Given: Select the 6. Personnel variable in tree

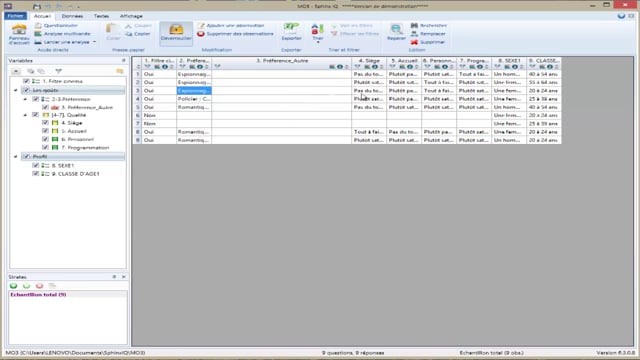Looking at the screenshot, I should tap(78, 139).
